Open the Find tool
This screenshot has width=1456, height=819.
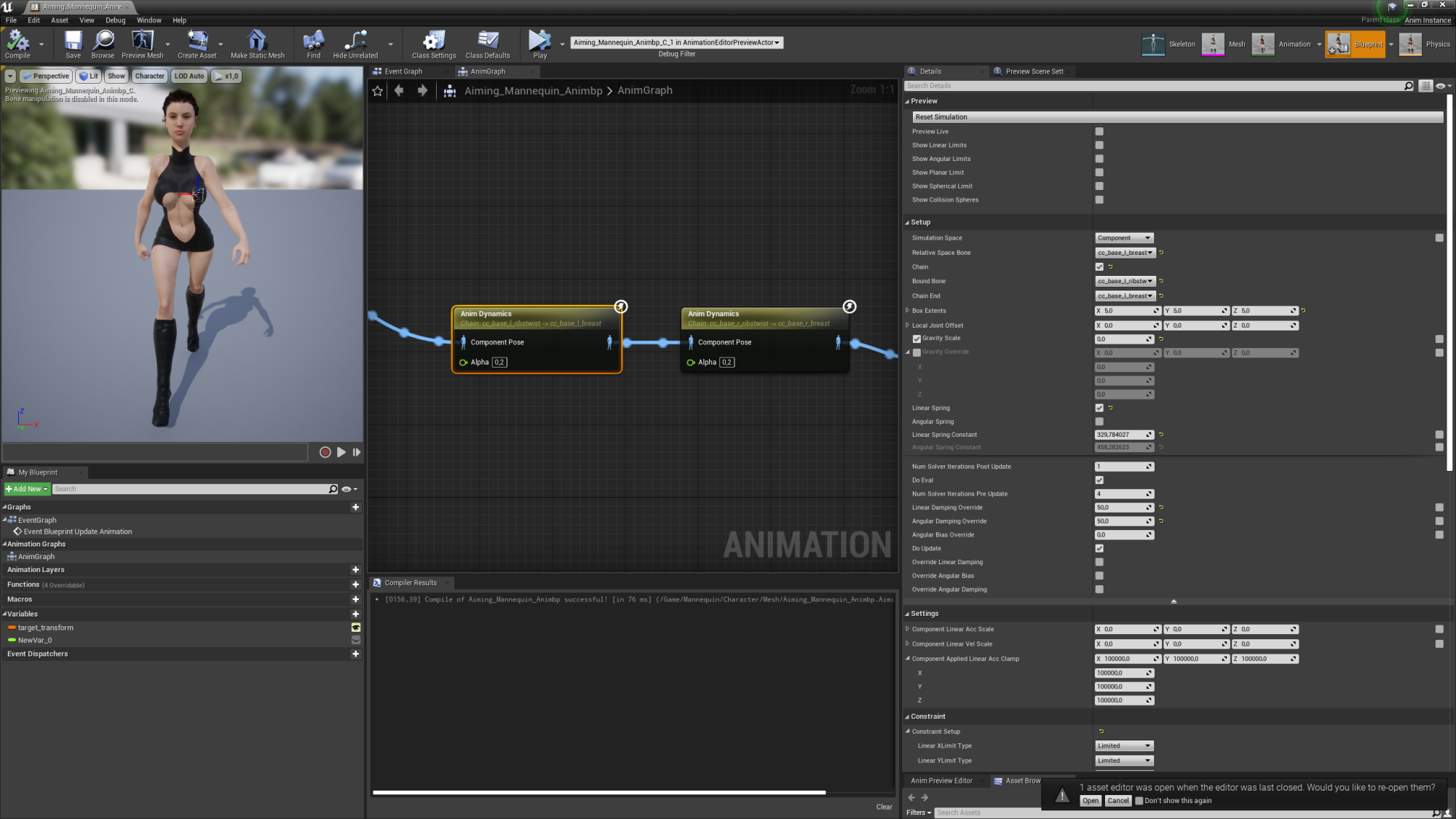pos(314,44)
